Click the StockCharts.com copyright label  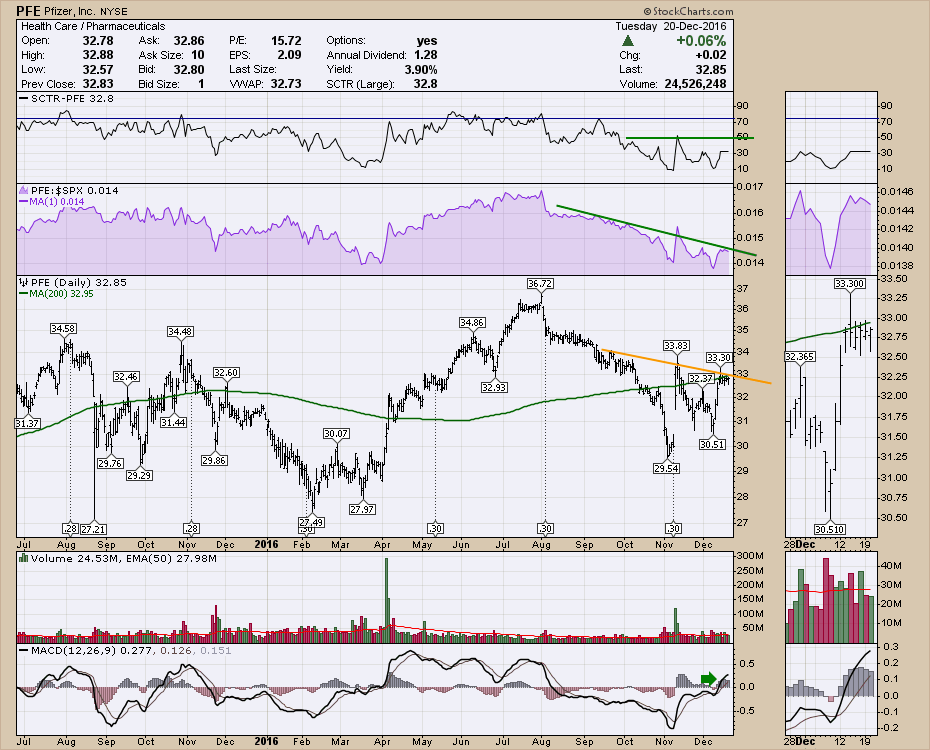pos(689,11)
